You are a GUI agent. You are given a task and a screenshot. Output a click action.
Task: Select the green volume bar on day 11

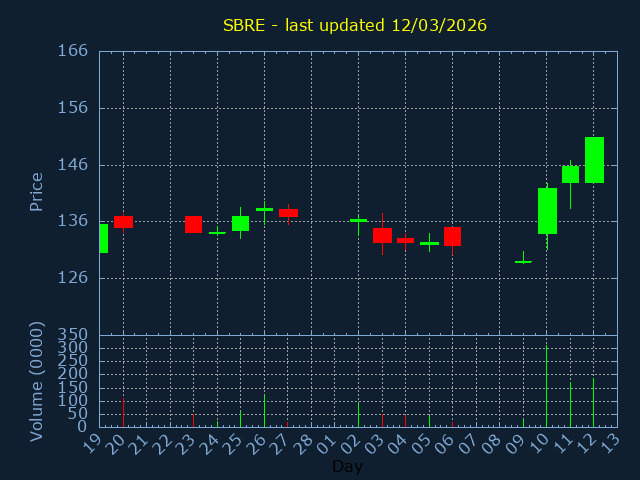point(570,403)
